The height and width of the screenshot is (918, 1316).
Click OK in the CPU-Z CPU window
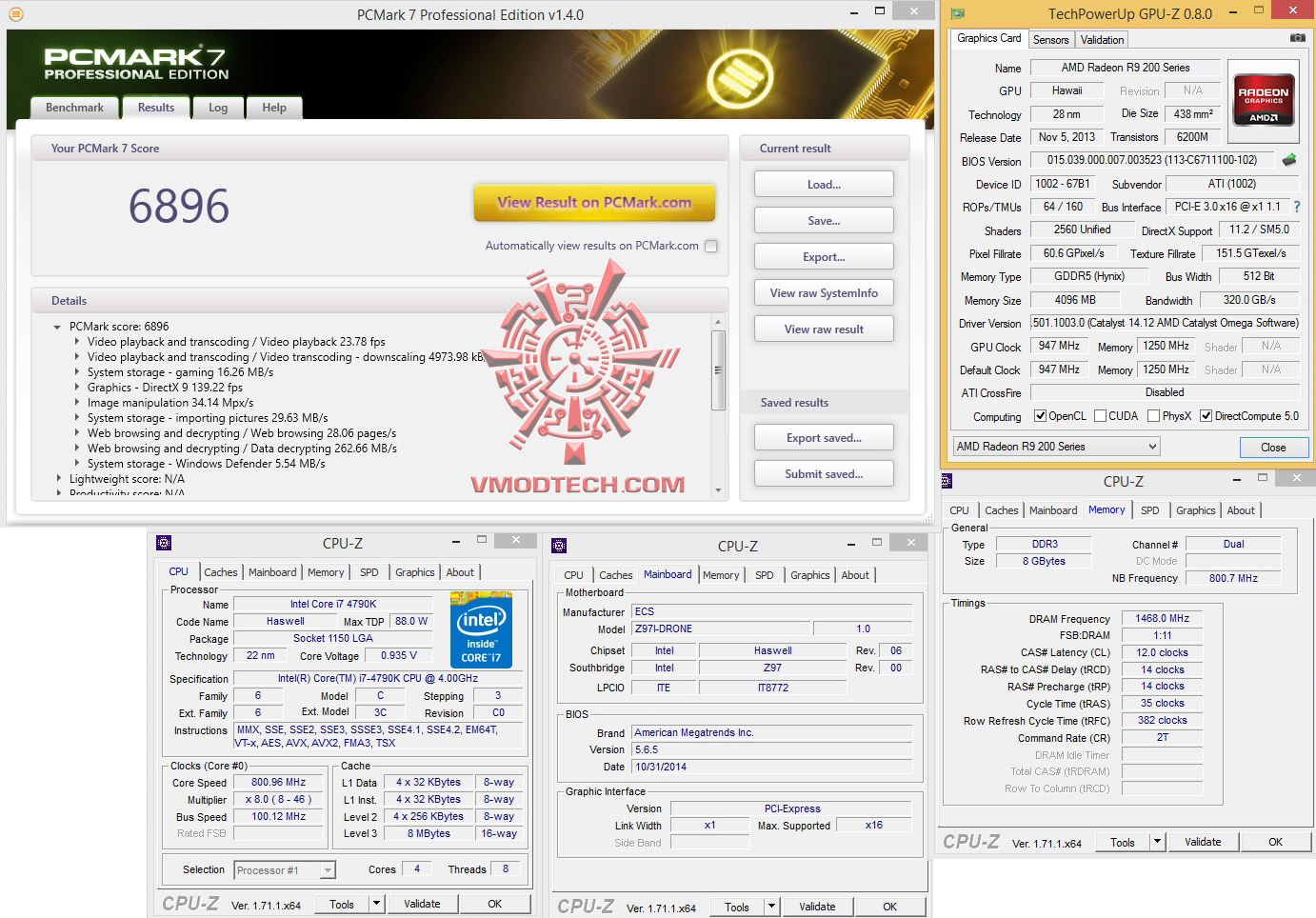495,904
